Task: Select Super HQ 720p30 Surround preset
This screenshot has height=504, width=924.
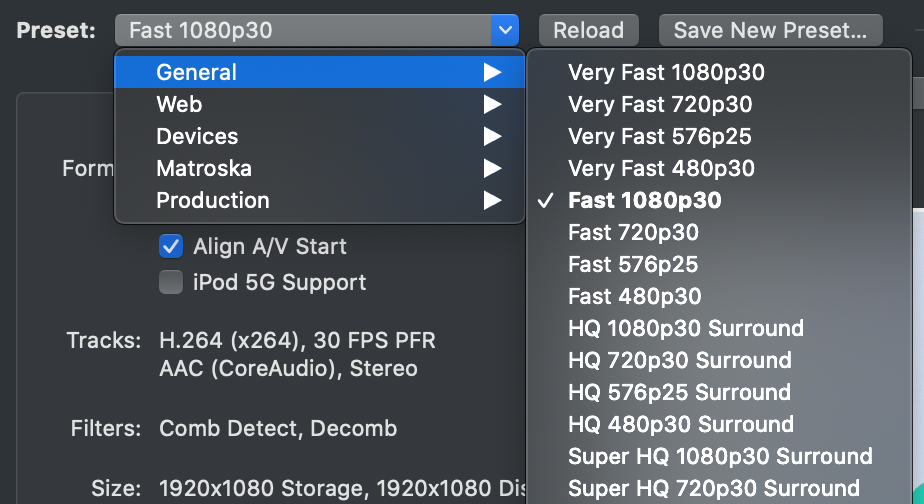Action: 719,487
